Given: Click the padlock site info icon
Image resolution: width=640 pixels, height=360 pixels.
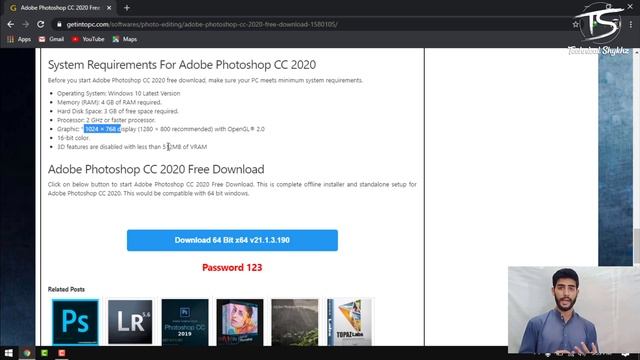Looking at the screenshot, I should pyautogui.click(x=59, y=24).
